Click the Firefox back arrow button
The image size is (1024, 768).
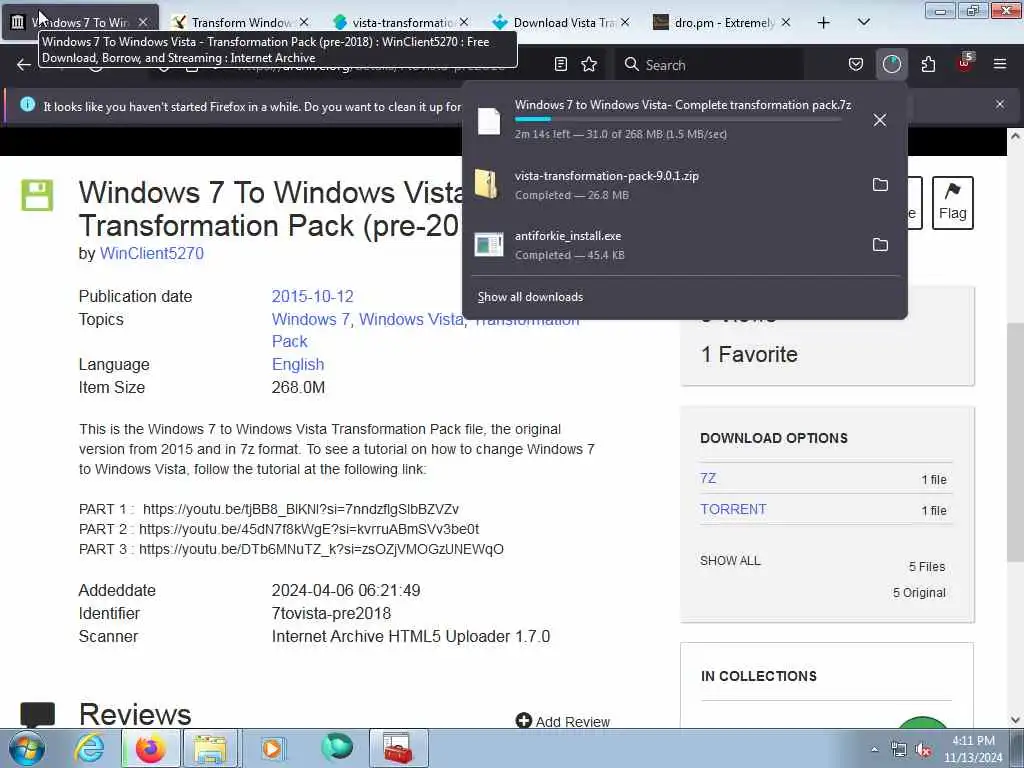coord(24,65)
